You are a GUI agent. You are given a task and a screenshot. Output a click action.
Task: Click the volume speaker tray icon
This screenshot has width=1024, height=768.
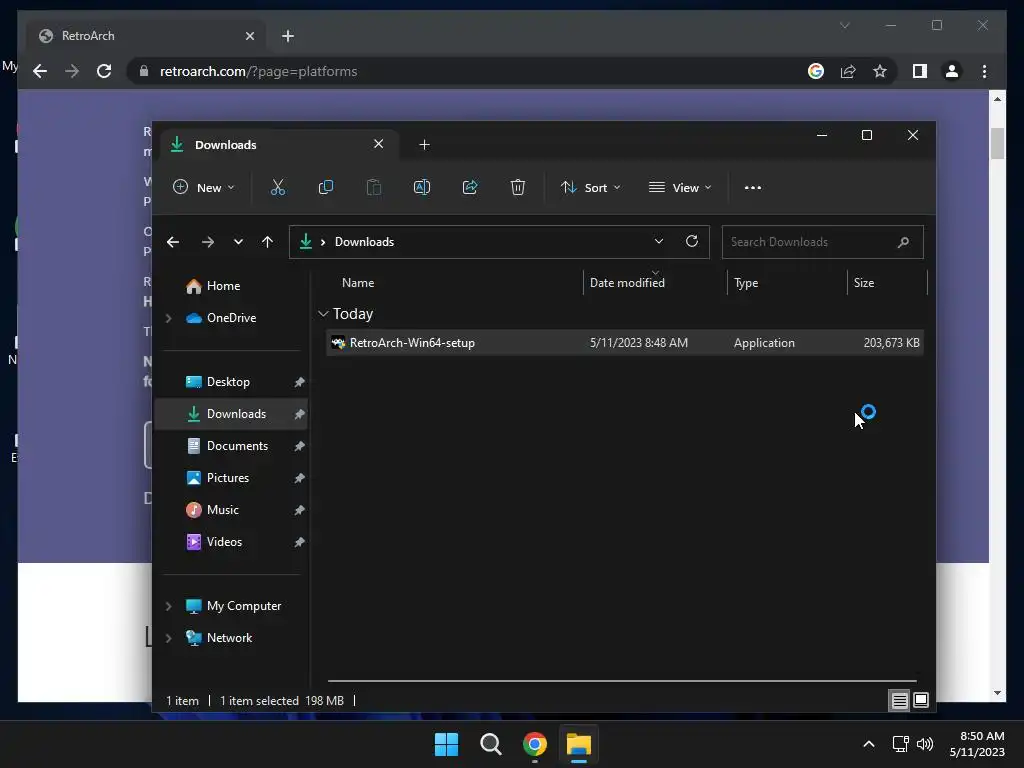[x=925, y=744]
